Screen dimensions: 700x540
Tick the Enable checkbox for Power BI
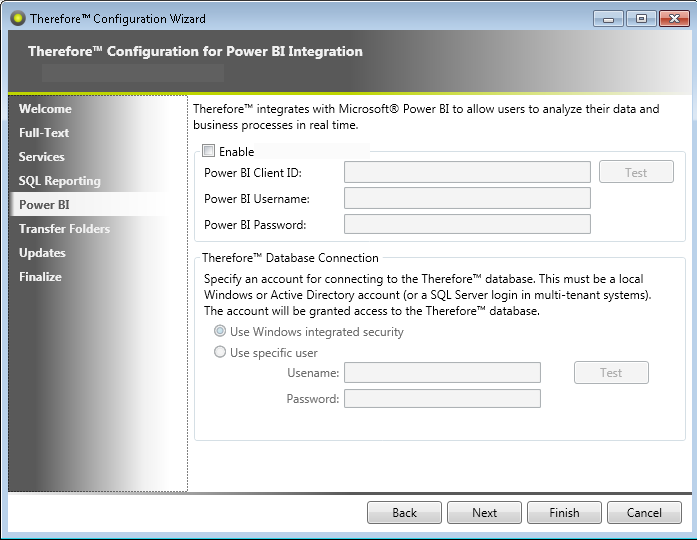coord(208,151)
